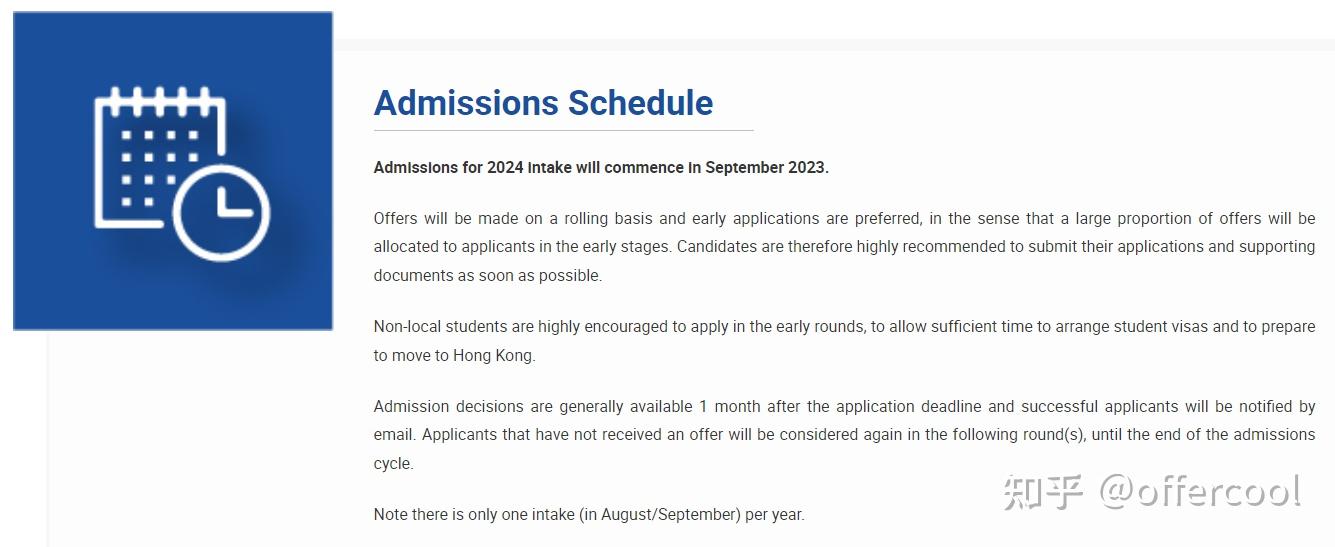Click the clock symbol on the calendar icon
The width and height of the screenshot is (1335, 547).
(221, 212)
